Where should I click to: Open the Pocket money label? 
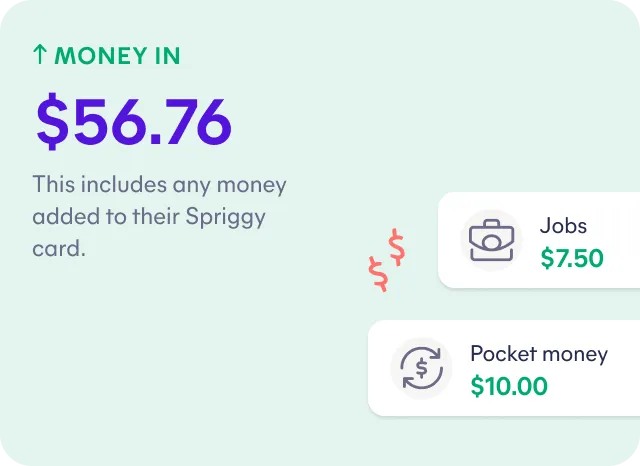point(539,353)
